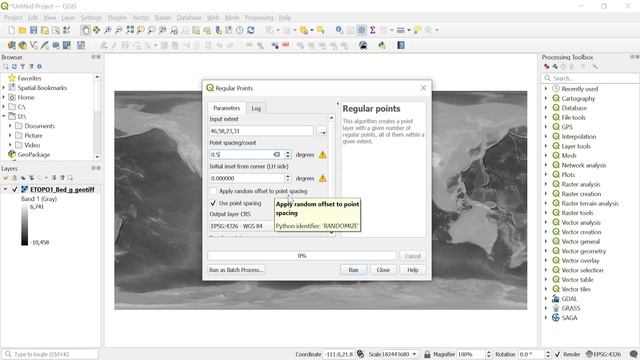Select the Pan Map hand tool

click(85, 30)
